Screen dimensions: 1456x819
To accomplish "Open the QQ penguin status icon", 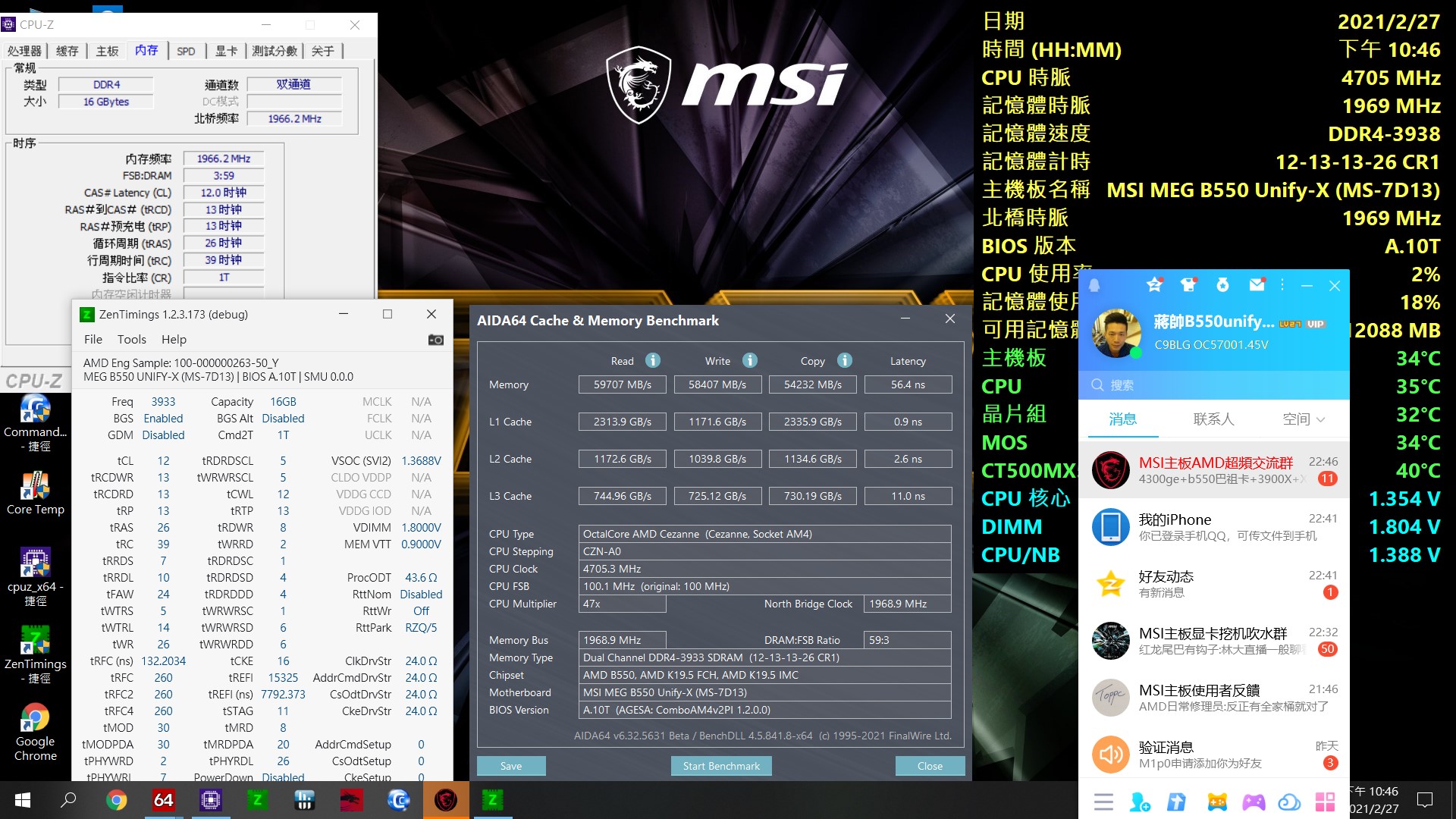I will [x=1095, y=285].
